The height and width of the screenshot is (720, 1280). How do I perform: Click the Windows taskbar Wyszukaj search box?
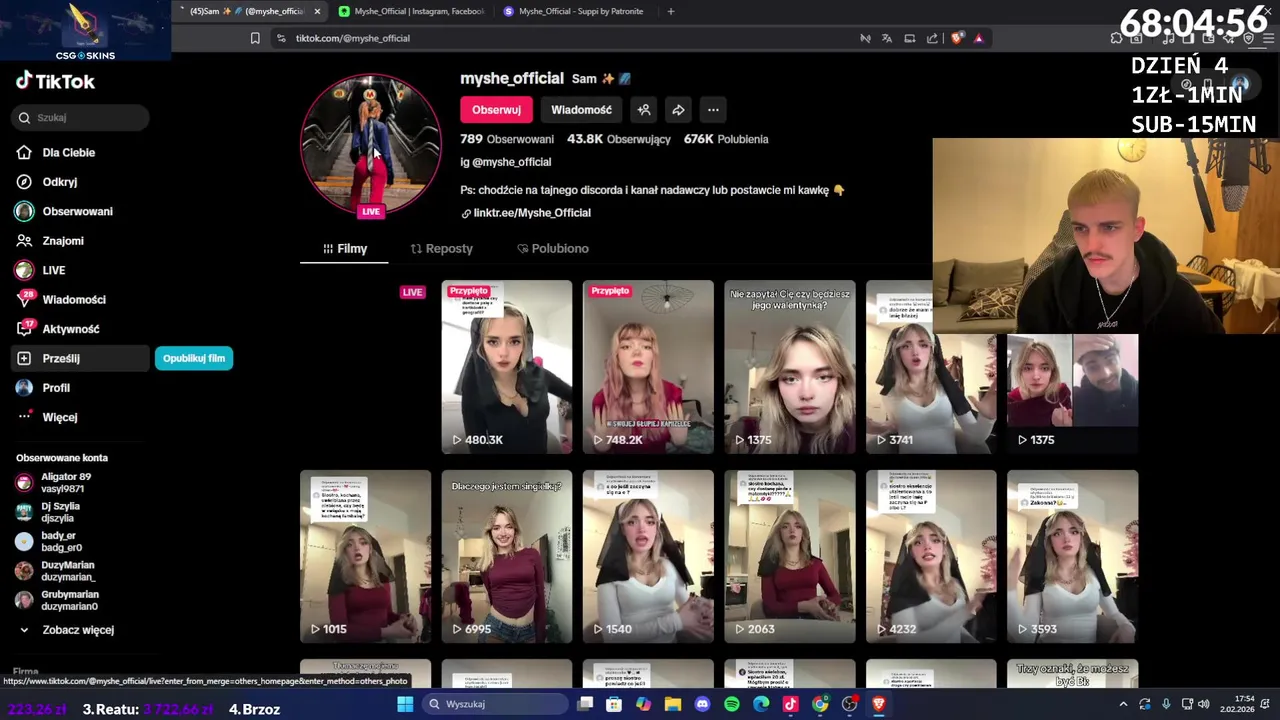tap(497, 704)
